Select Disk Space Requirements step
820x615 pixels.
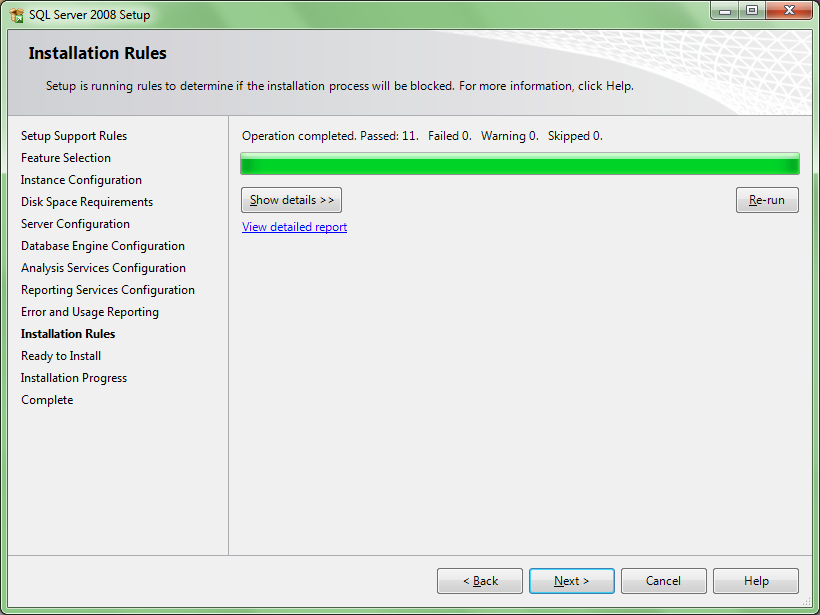(x=86, y=201)
